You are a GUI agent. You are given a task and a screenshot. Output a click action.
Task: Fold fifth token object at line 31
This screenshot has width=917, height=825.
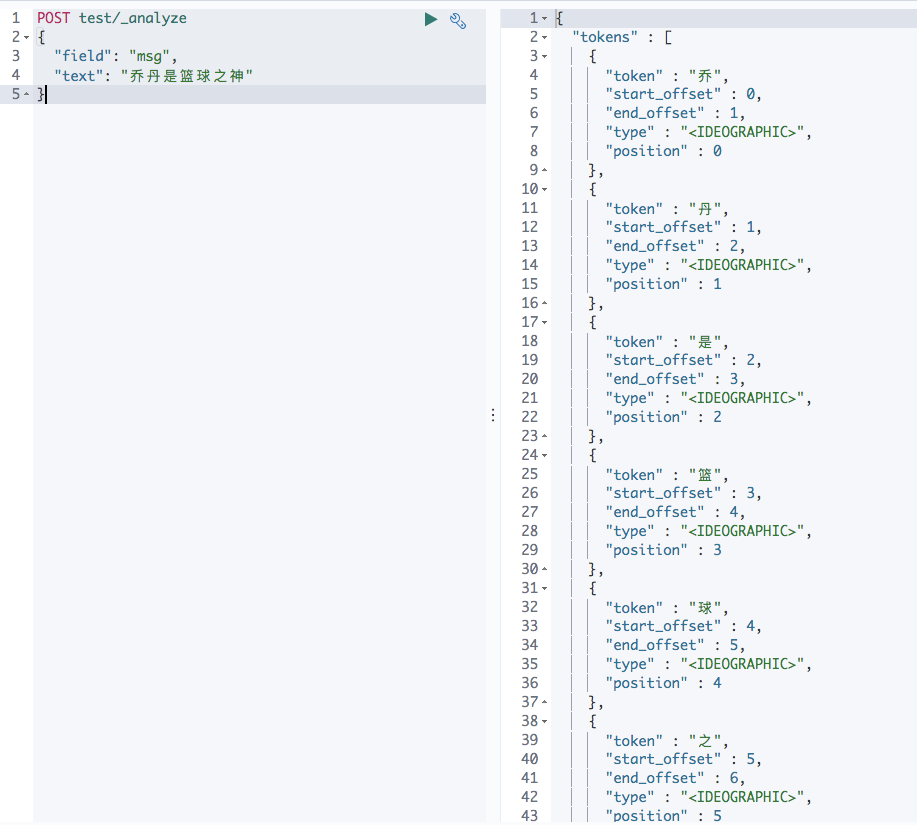544,588
